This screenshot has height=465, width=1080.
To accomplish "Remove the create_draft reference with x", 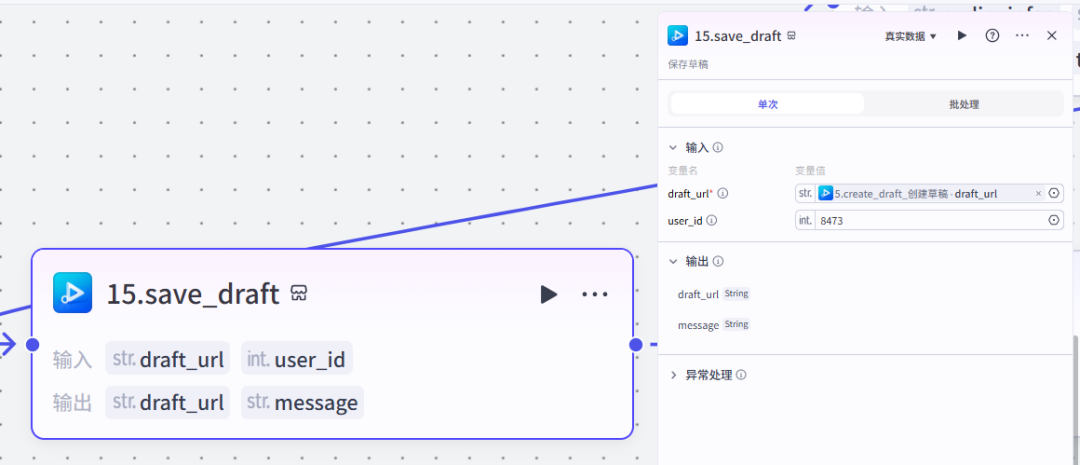I will point(1038,194).
